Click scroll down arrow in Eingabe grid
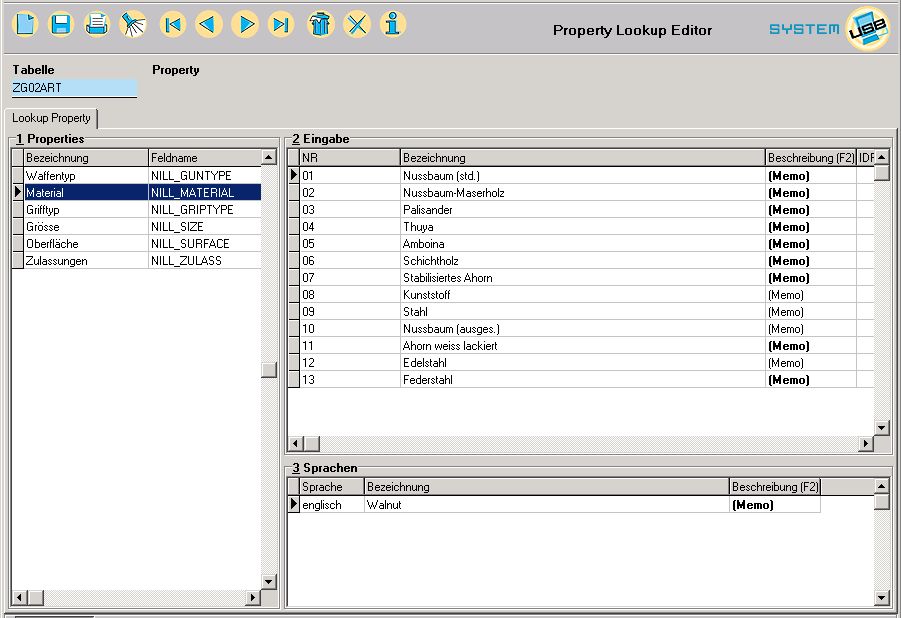 [x=882, y=428]
